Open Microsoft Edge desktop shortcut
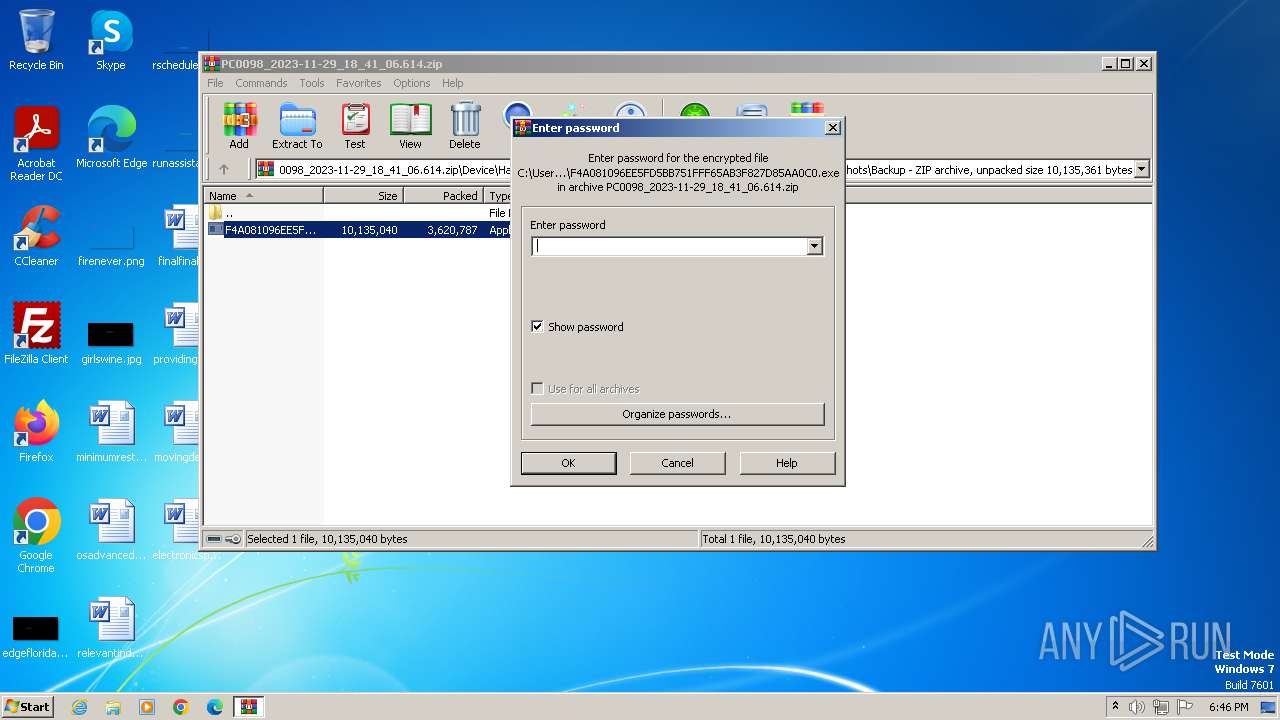 [111, 139]
